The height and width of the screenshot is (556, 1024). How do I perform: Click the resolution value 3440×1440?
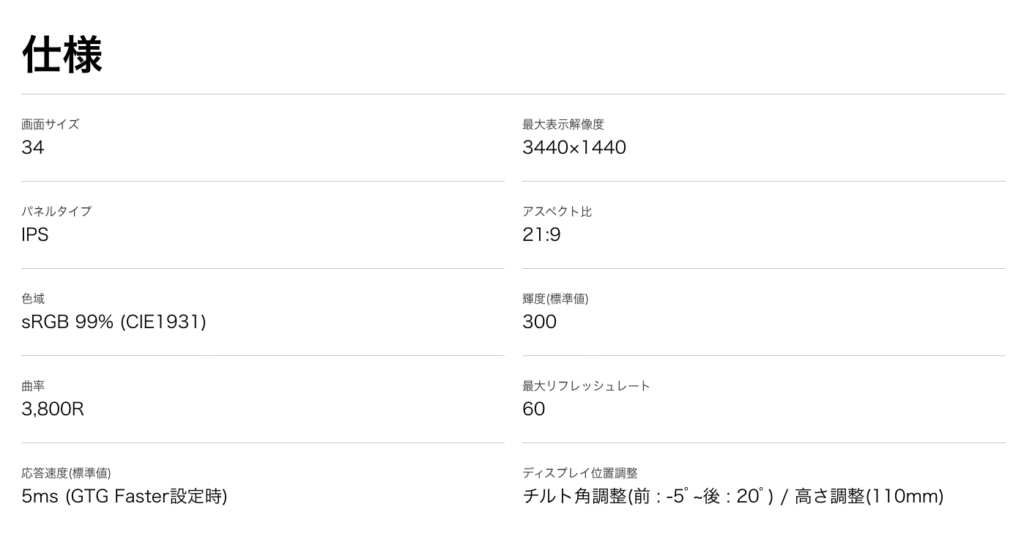(x=574, y=148)
